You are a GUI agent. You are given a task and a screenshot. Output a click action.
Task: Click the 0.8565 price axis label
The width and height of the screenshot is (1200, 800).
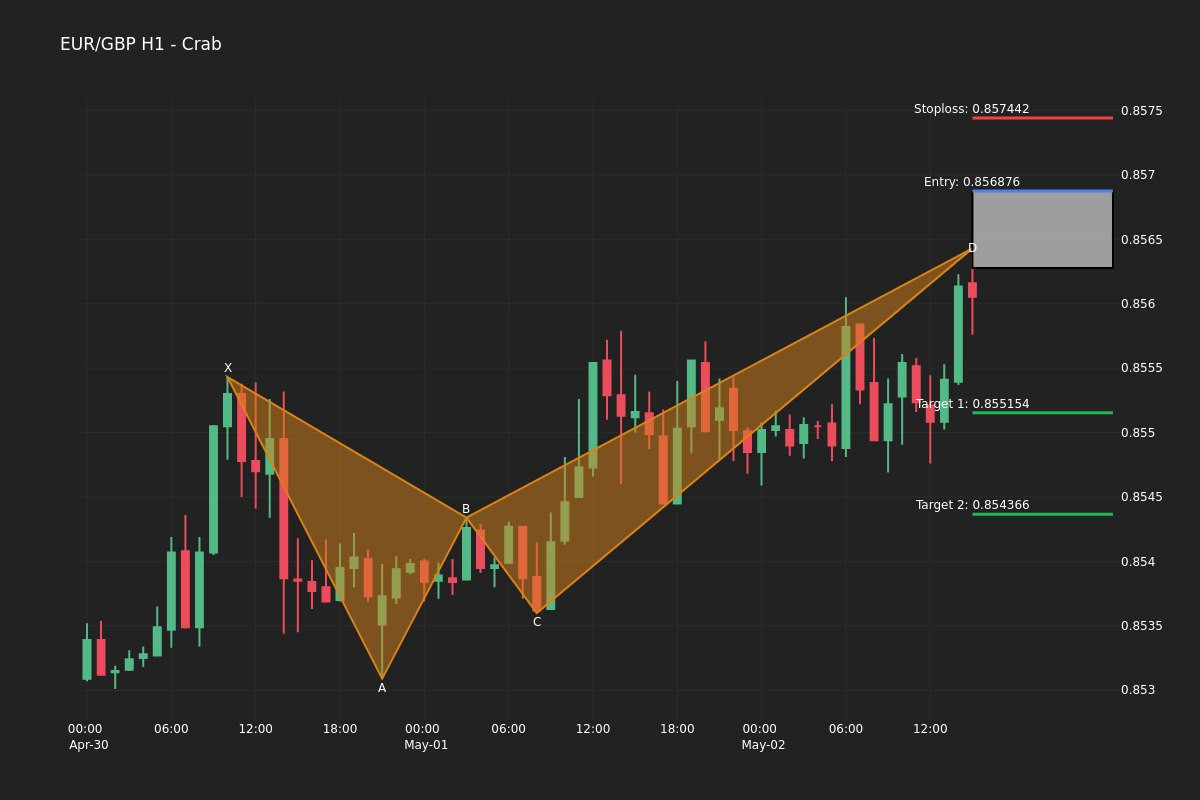coord(1142,239)
